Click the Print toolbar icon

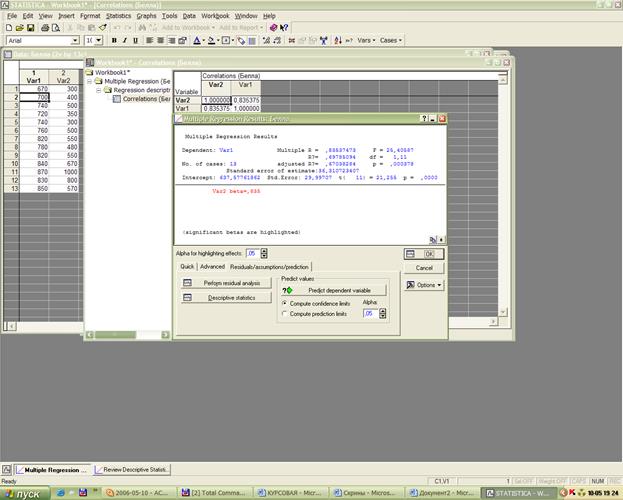(x=45, y=27)
